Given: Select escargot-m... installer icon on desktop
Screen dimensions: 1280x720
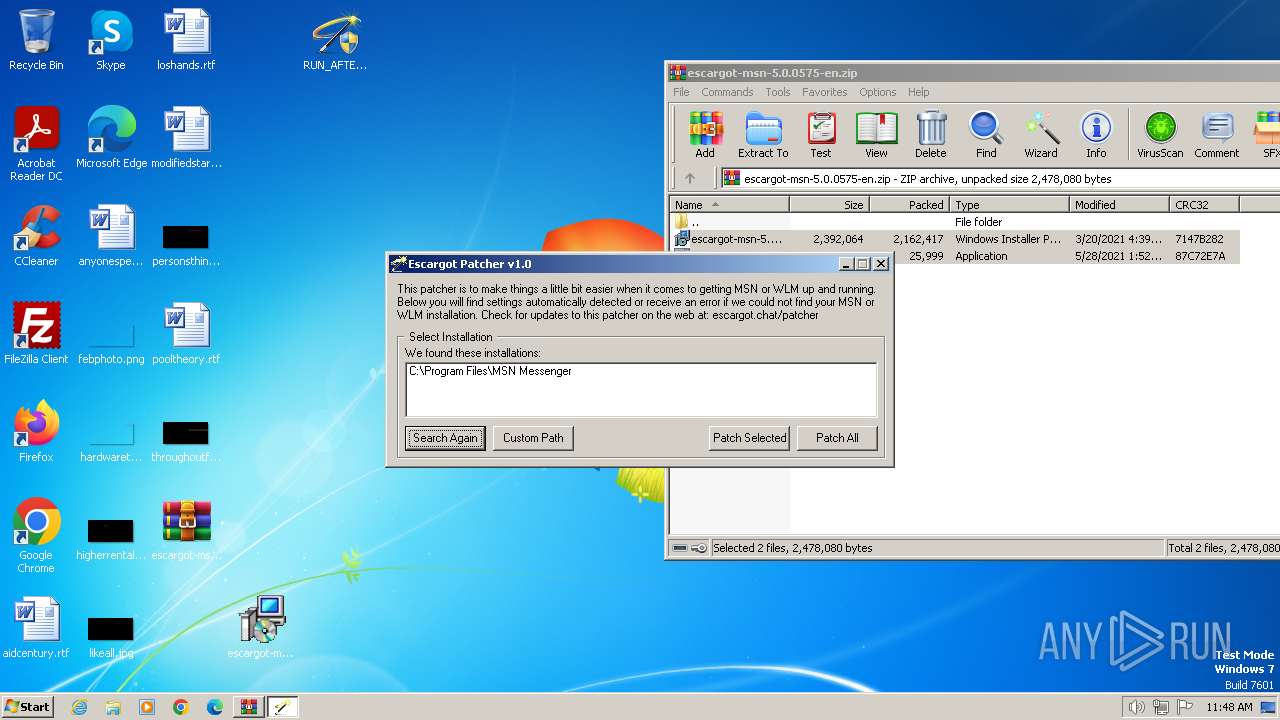Looking at the screenshot, I should (x=261, y=628).
